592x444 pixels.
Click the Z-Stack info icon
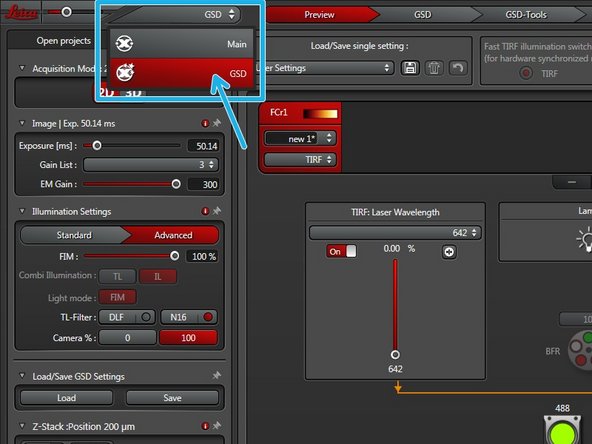pyautogui.click(x=205, y=426)
